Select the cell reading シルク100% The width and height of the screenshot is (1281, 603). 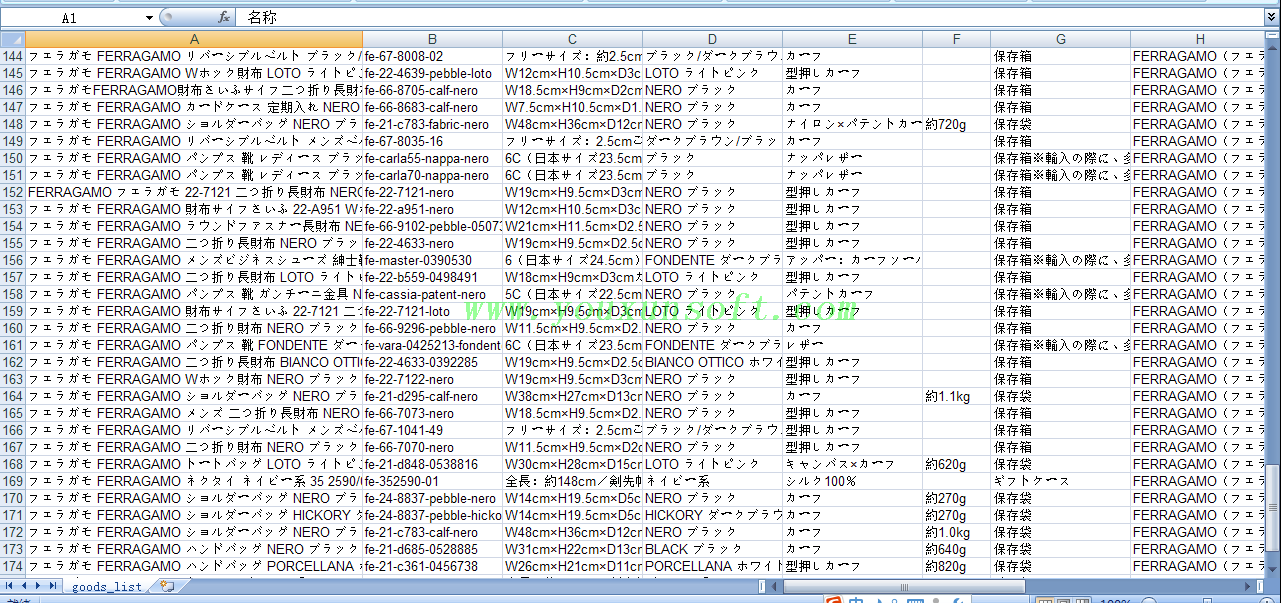tap(852, 481)
